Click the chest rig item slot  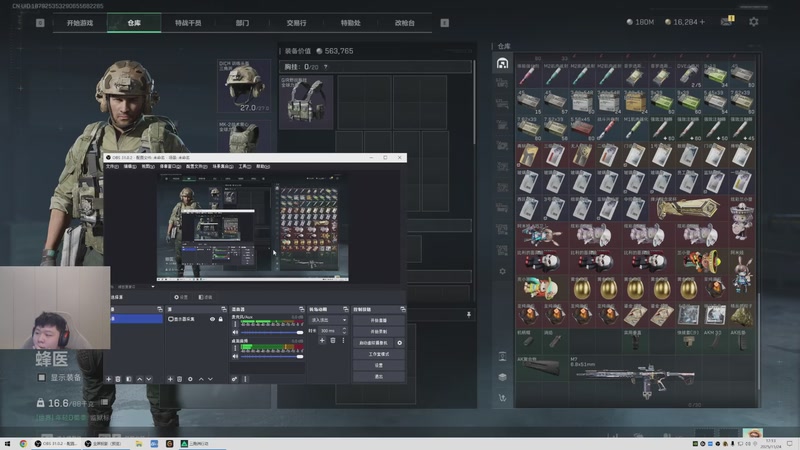click(x=306, y=102)
